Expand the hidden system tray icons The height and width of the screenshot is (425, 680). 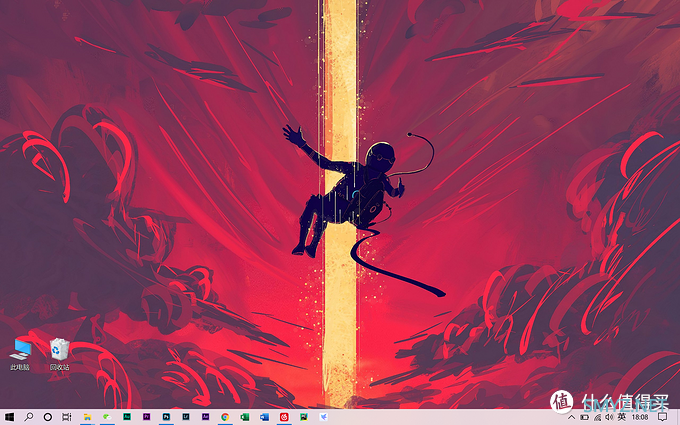click(x=572, y=418)
